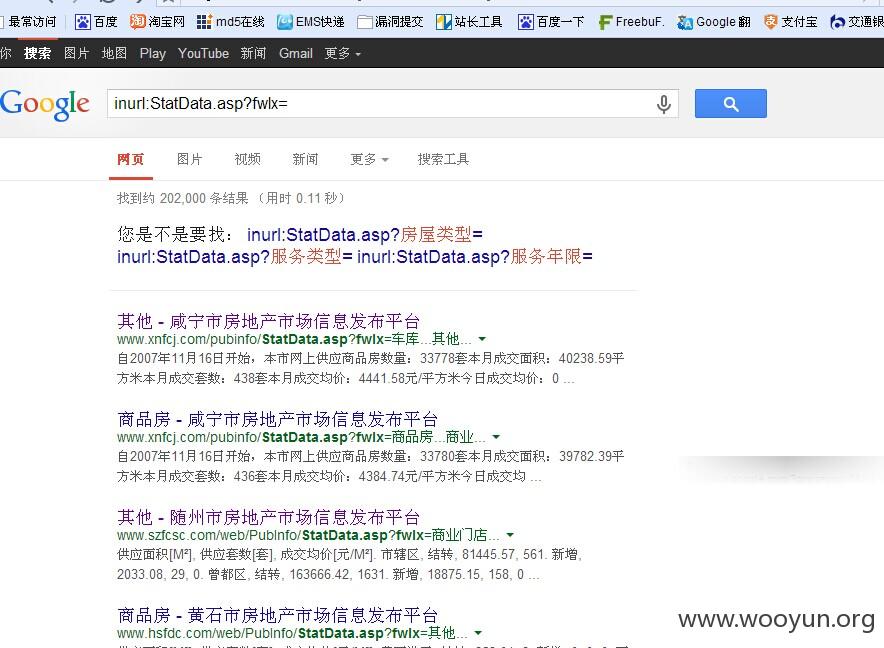This screenshot has height=648, width=884.
Task: Select 搜索 in the black Google bar
Action: click(x=37, y=54)
